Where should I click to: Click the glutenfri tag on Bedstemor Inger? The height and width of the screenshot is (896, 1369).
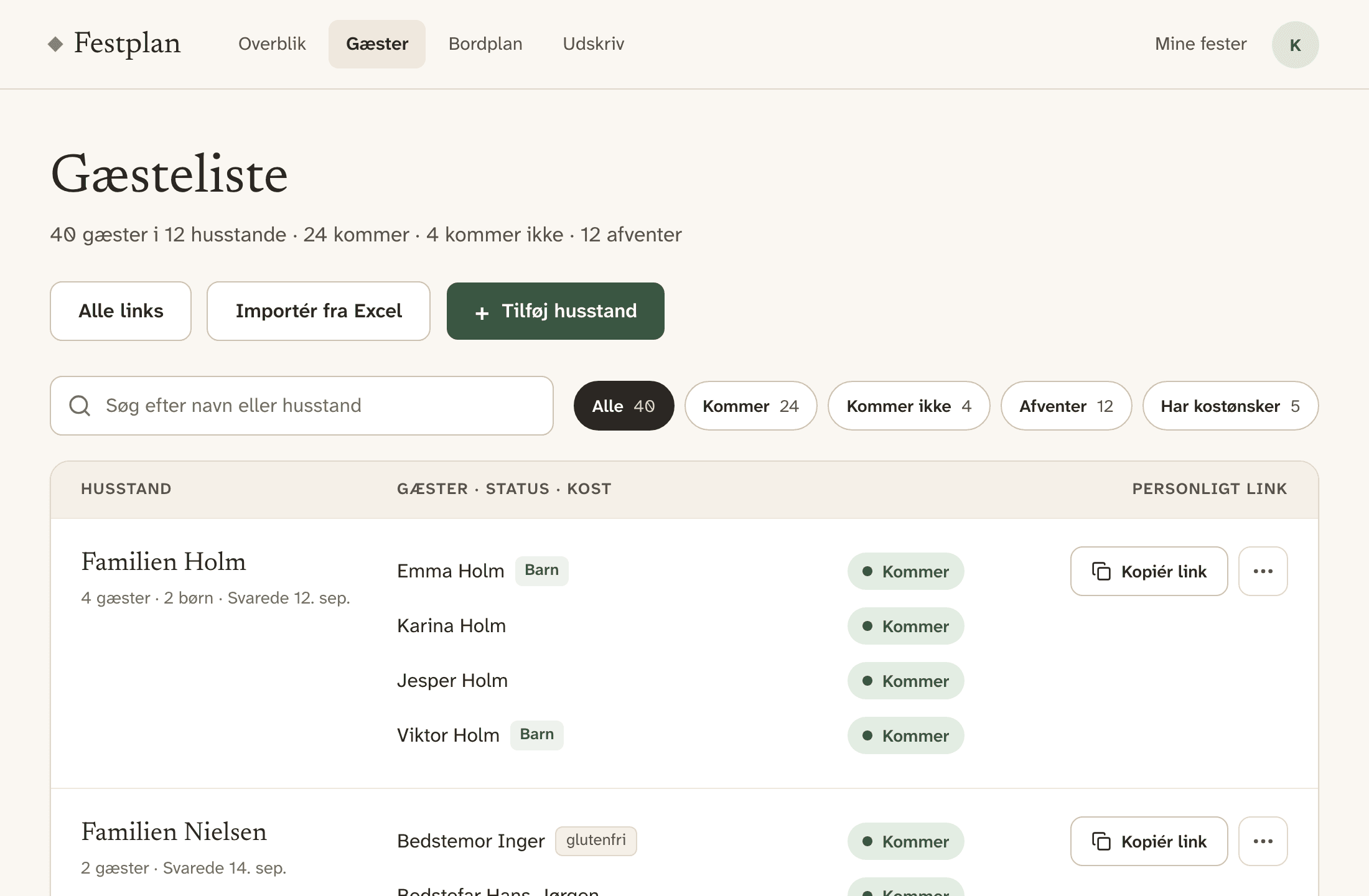[596, 841]
